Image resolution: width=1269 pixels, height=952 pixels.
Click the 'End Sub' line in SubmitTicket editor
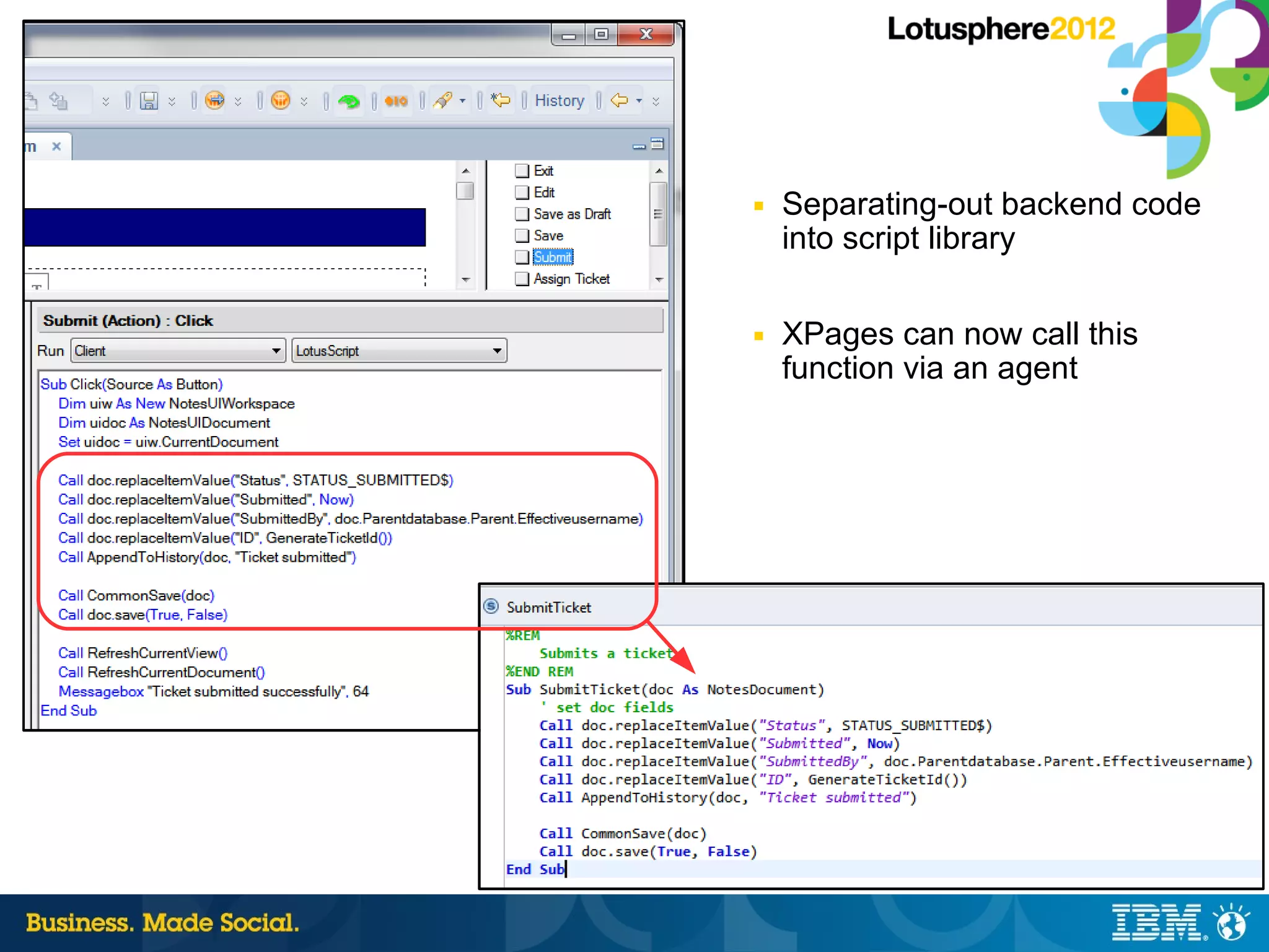coord(535,869)
